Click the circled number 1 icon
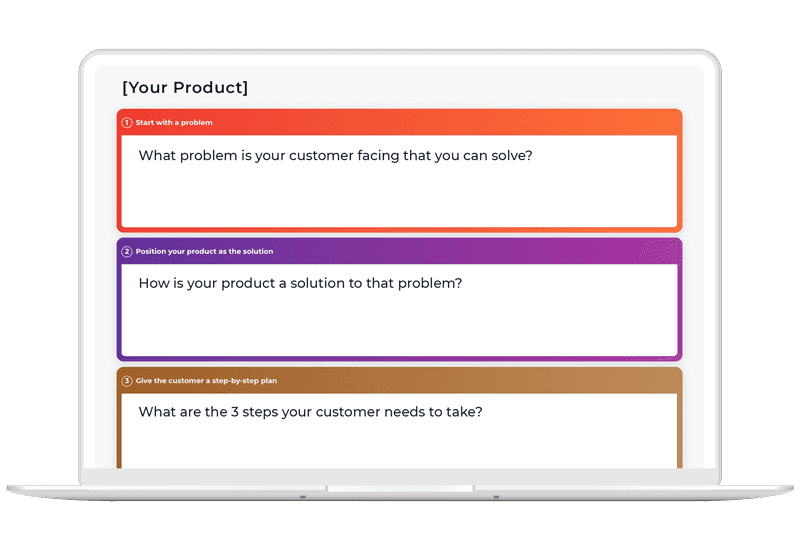Viewport: 800px width, 550px height. coord(127,122)
